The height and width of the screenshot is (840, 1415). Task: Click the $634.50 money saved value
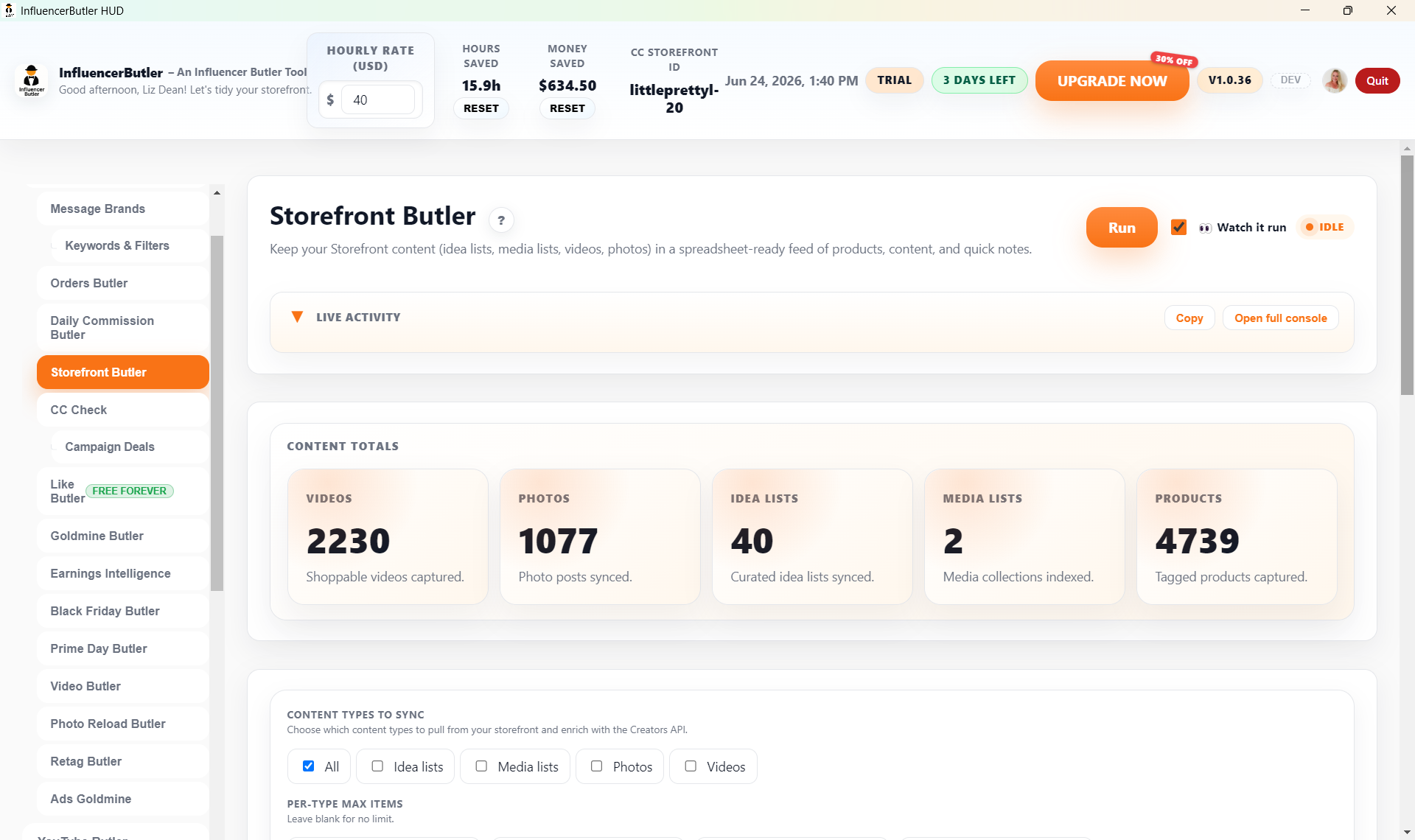(x=567, y=85)
